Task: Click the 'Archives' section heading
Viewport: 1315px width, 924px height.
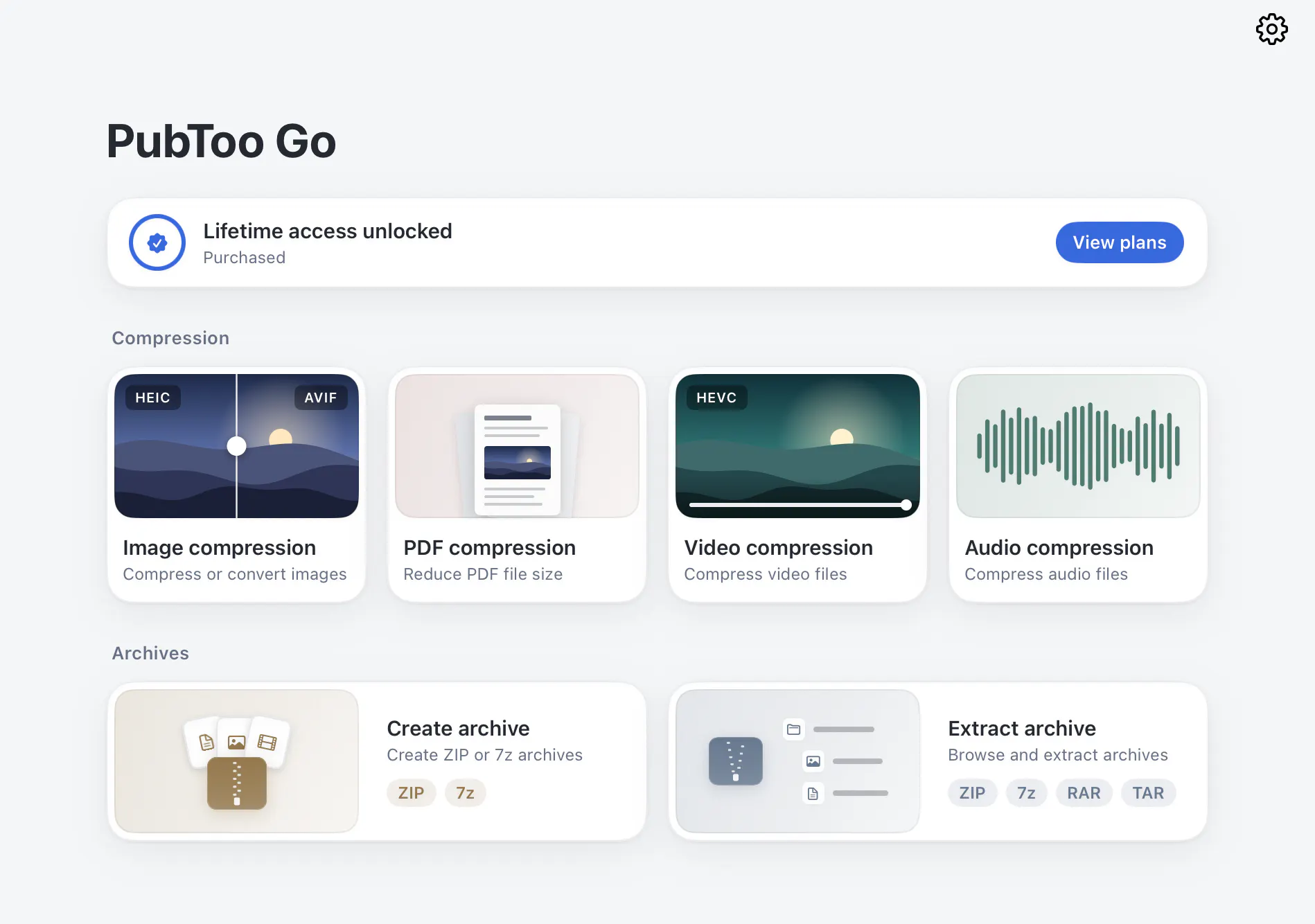Action: click(150, 653)
